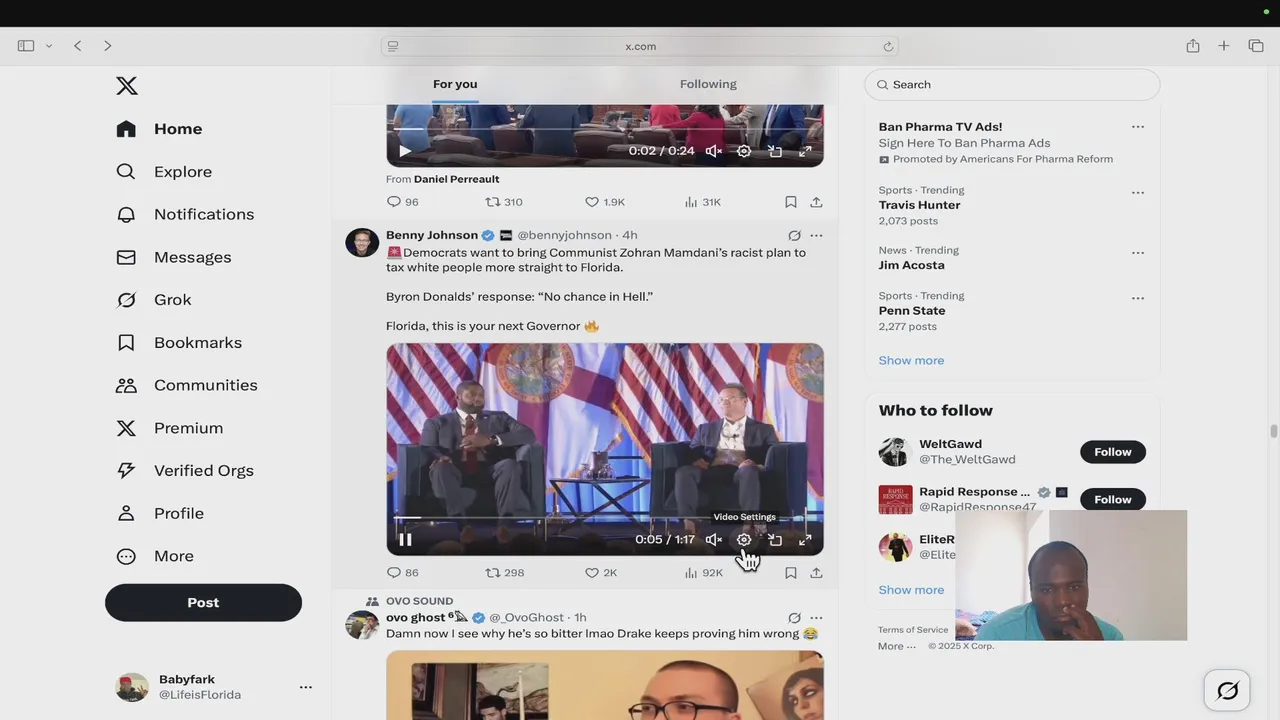1280x720 pixels.
Task: Enter fullscreen on the top video
Action: [805, 151]
